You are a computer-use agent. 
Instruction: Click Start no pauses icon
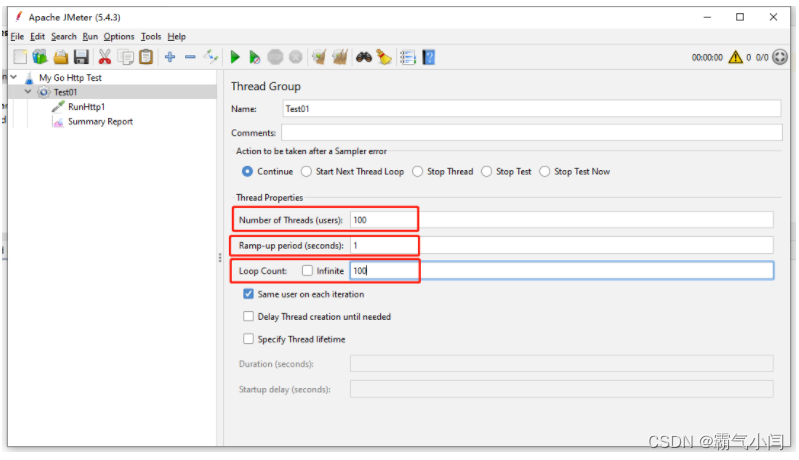(255, 57)
